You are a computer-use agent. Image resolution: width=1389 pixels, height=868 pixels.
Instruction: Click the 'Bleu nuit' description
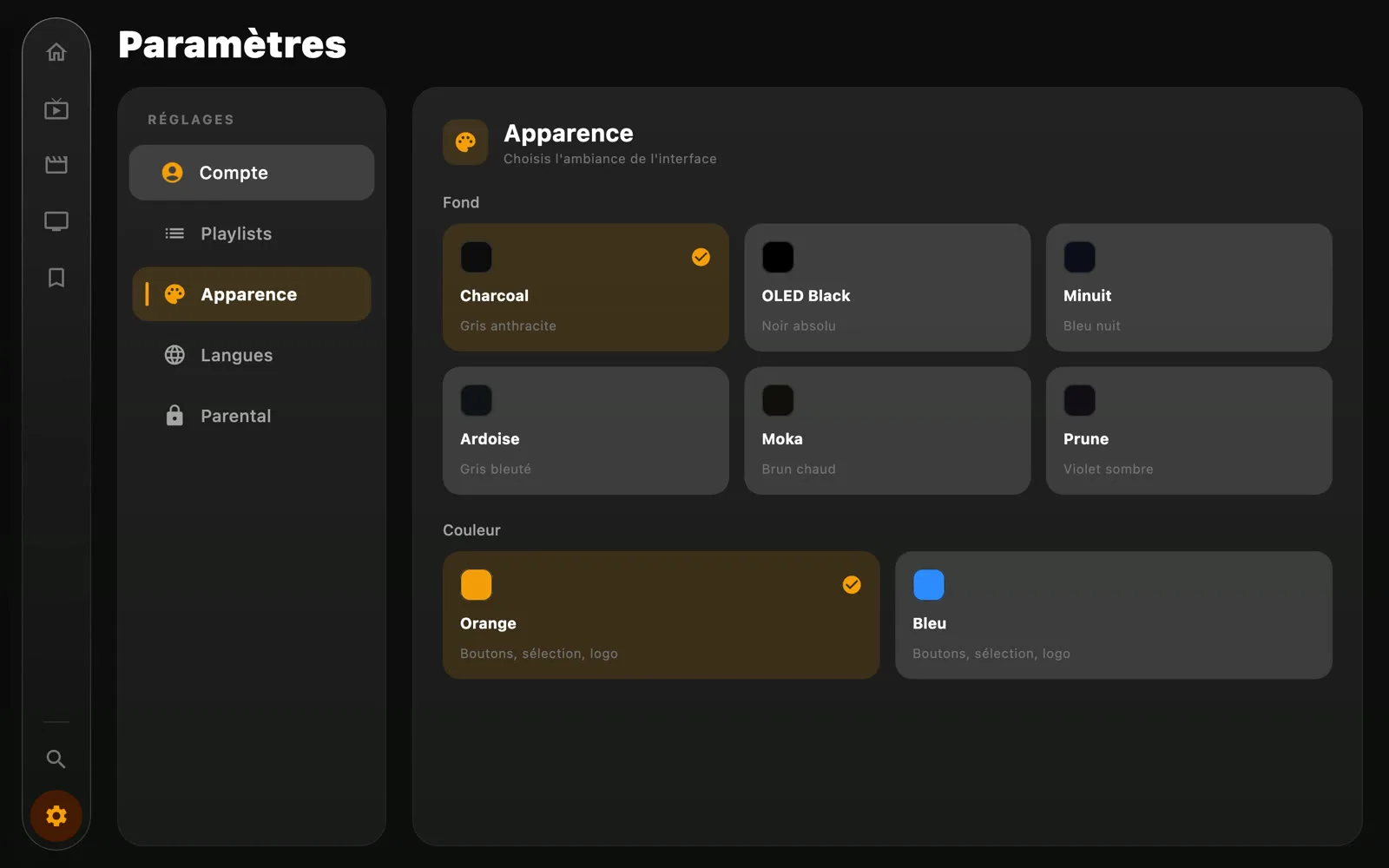coord(1092,326)
